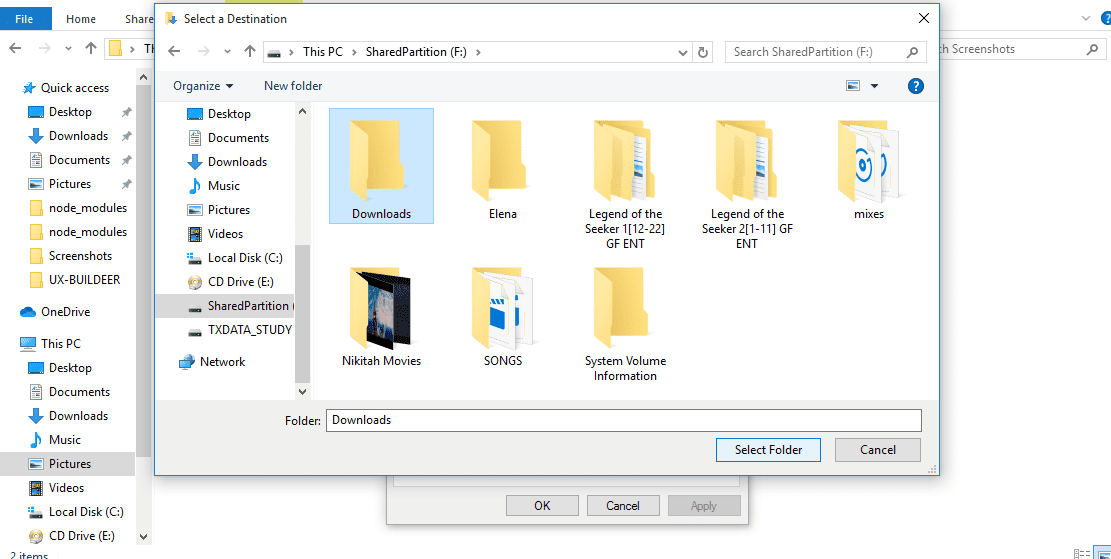Select Local Disk (C:) in dialog tree
This screenshot has width=1111, height=559.
coord(245,258)
